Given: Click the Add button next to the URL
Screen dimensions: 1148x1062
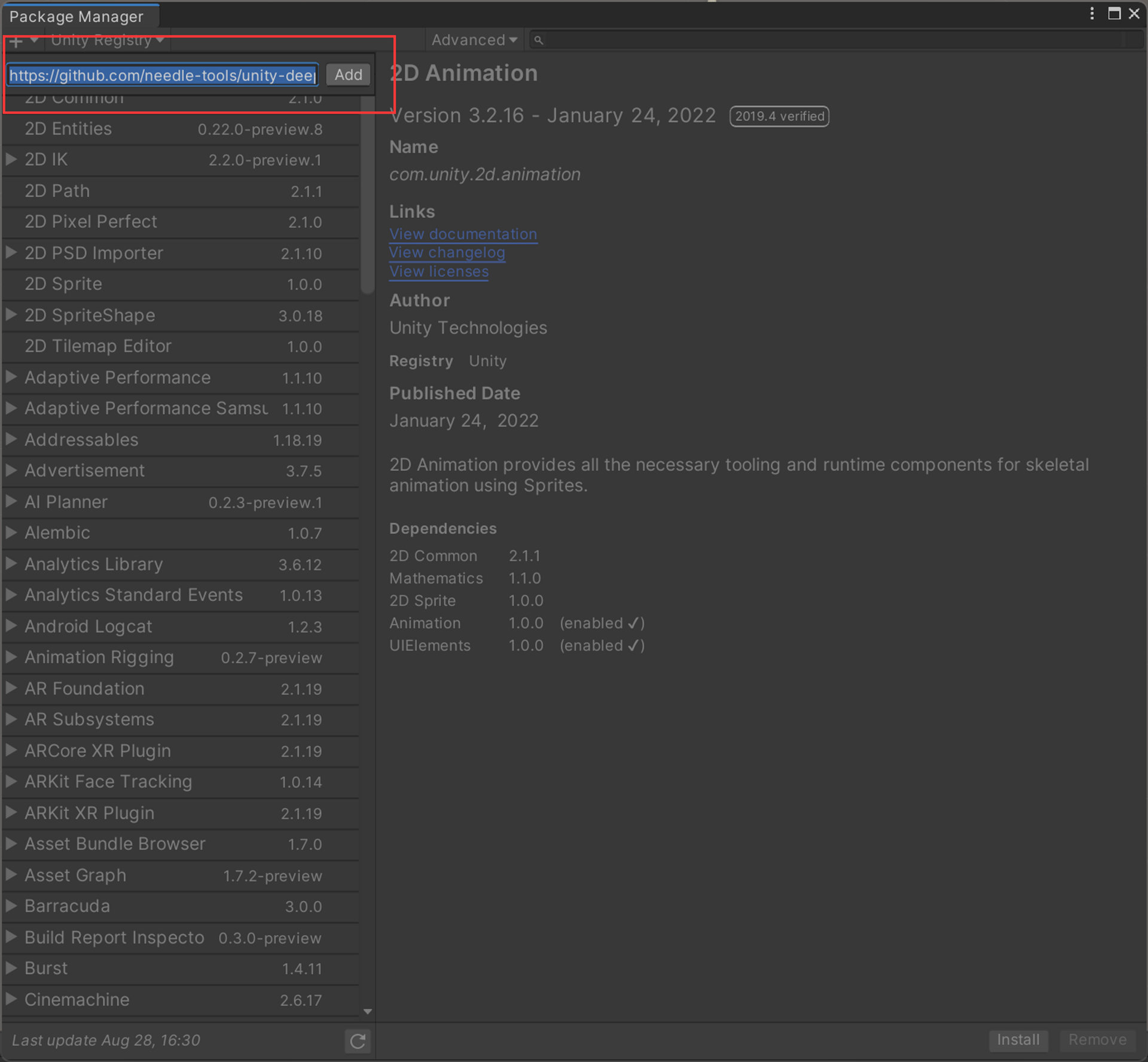Looking at the screenshot, I should coord(347,74).
